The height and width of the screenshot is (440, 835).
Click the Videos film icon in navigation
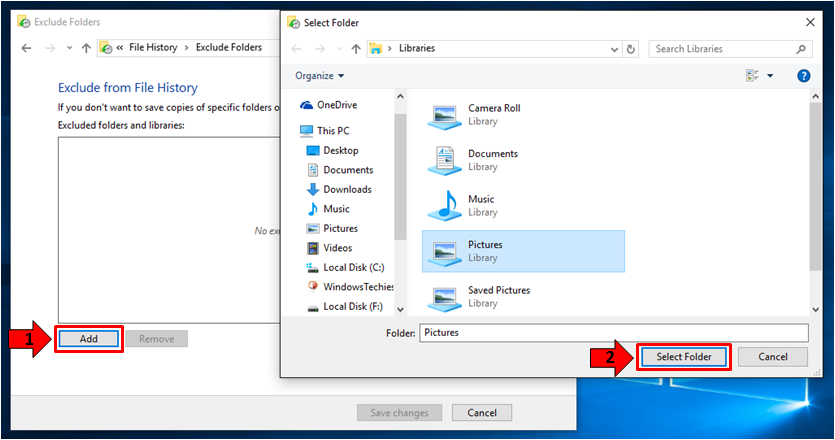pos(313,248)
